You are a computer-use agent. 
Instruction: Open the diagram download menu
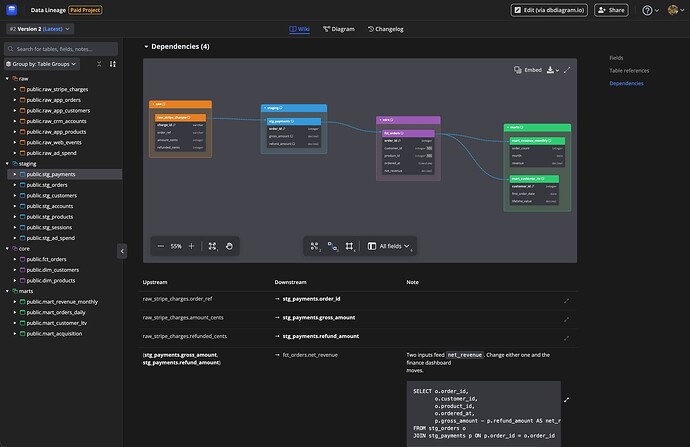552,70
